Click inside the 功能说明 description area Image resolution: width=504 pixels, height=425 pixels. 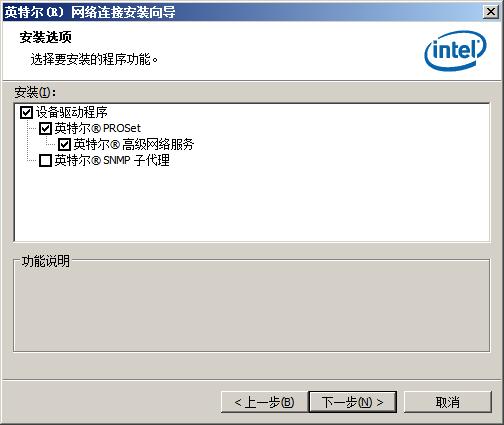coord(252,308)
